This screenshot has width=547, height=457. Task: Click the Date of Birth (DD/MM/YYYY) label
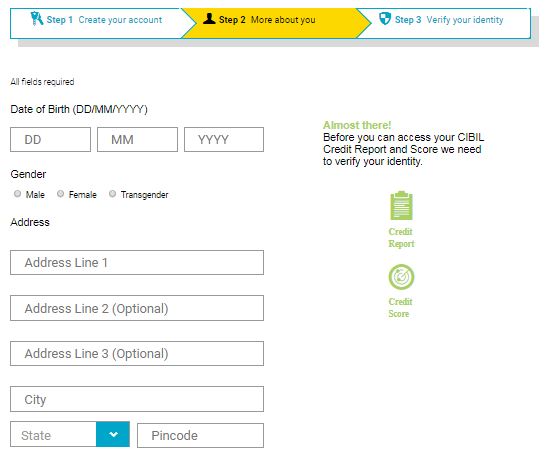[x=79, y=109]
